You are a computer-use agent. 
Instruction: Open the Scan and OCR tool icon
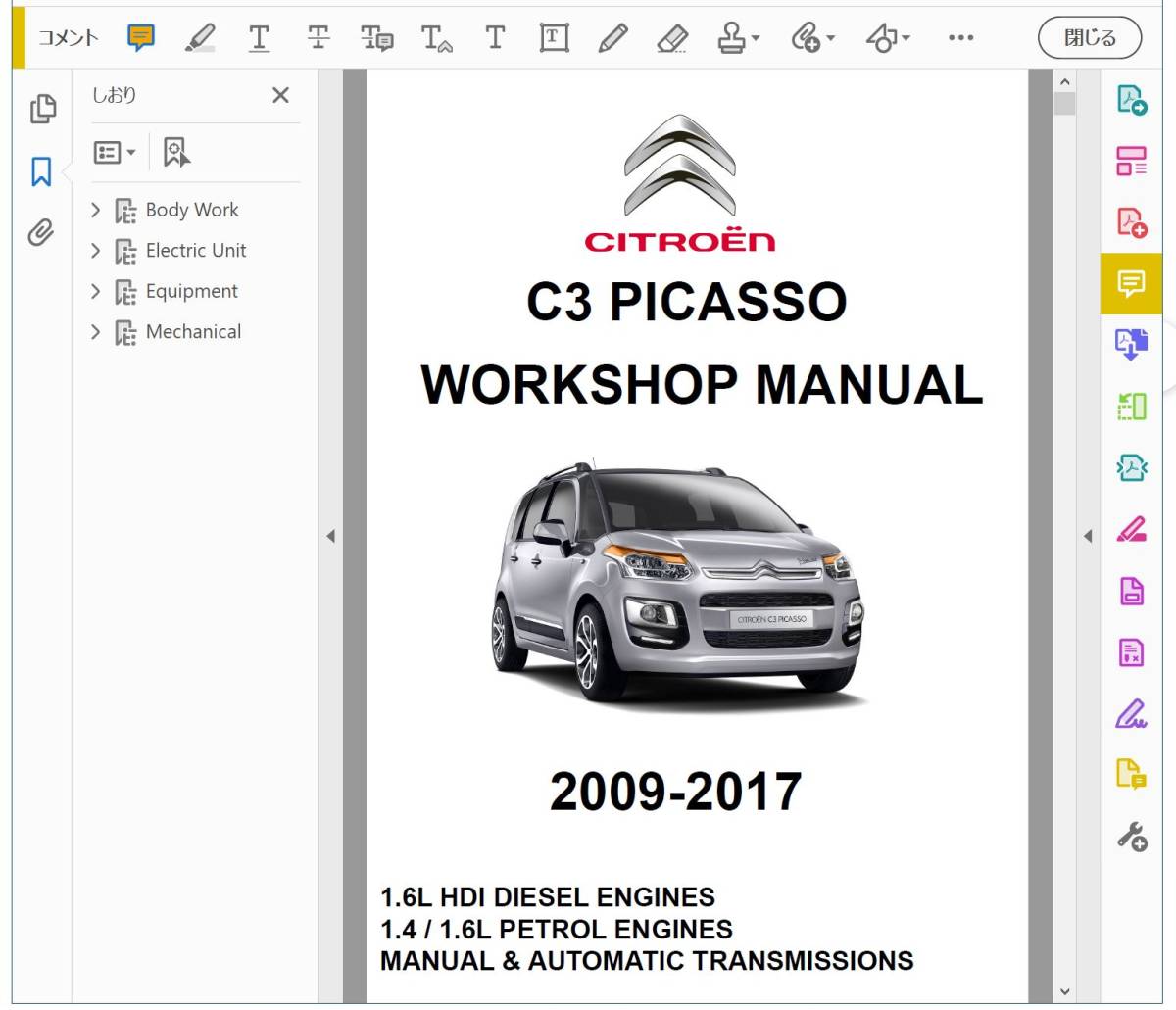(1132, 468)
